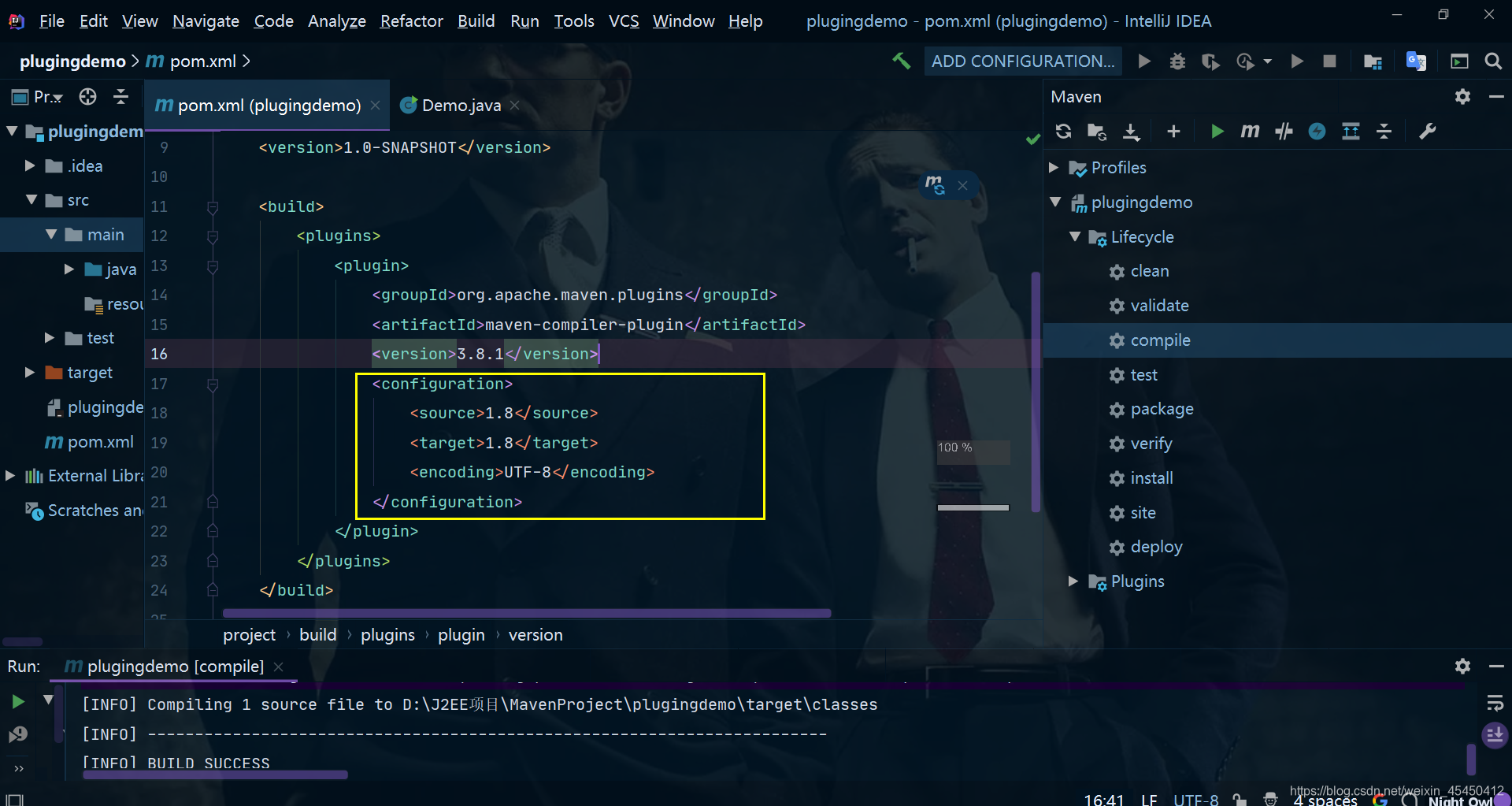The height and width of the screenshot is (806, 1512).
Task: Click Select Opened File crosshair icon
Action: pyautogui.click(x=87, y=96)
